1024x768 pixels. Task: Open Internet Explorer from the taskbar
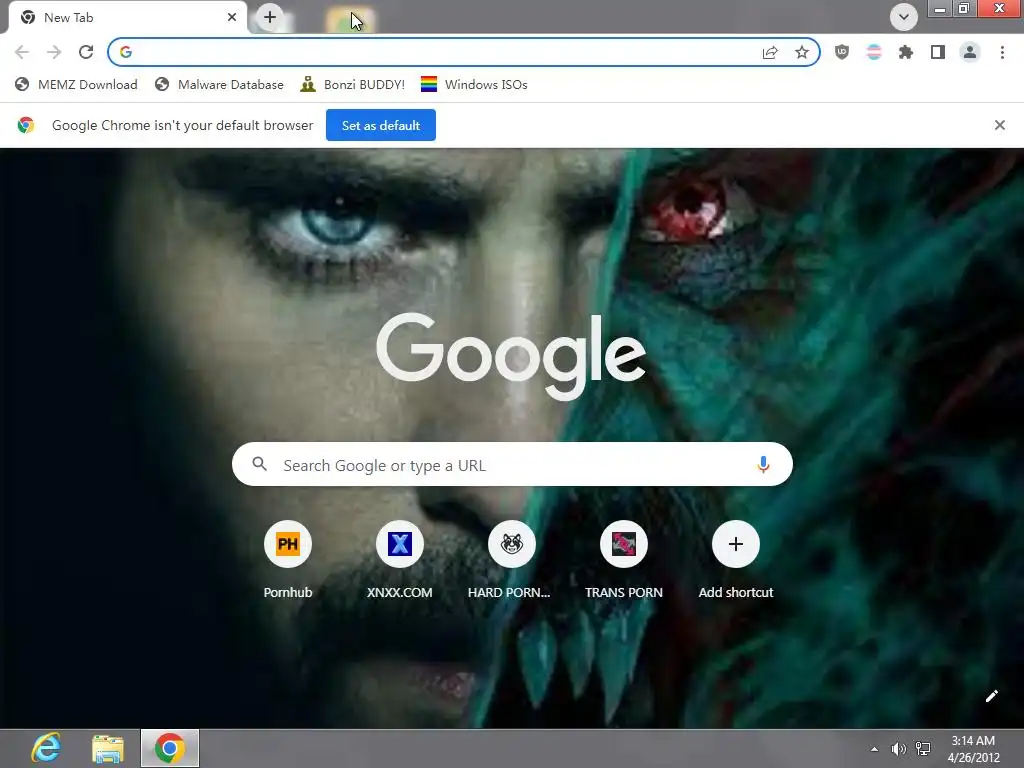click(46, 748)
